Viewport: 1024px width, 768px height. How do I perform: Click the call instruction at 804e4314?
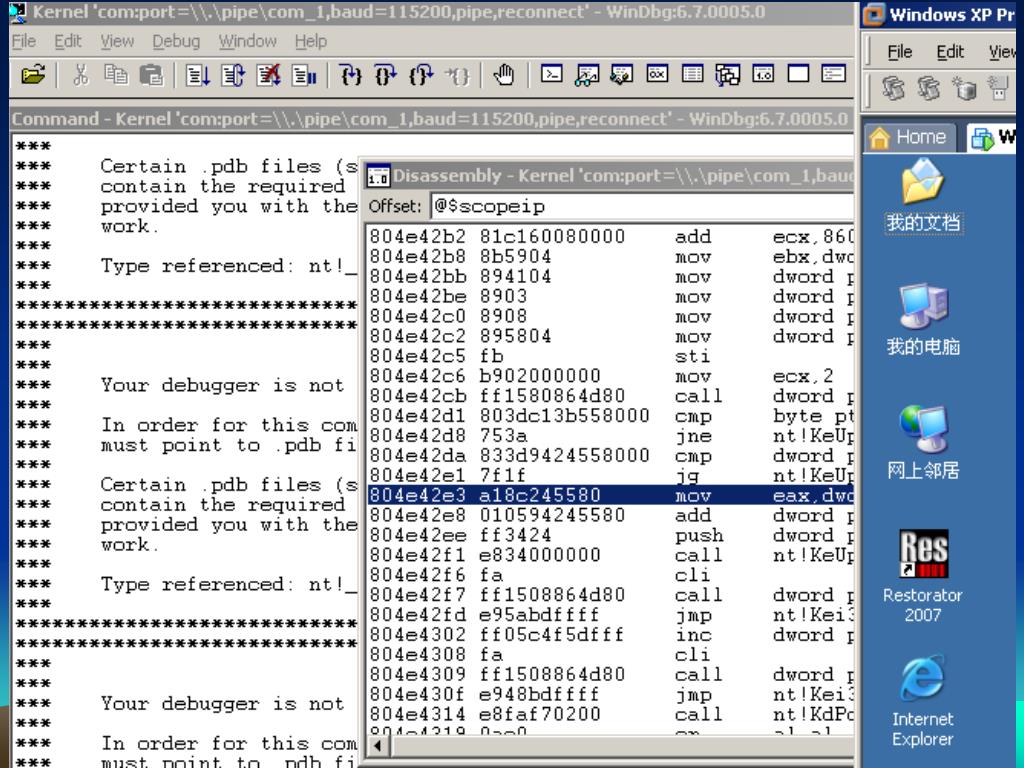click(x=611, y=714)
